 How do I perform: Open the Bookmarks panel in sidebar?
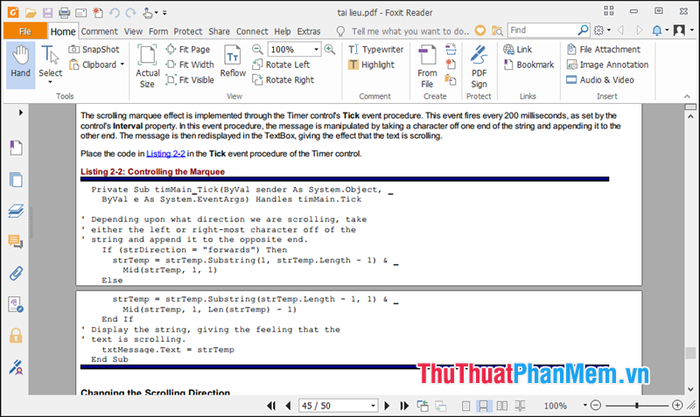tap(15, 148)
